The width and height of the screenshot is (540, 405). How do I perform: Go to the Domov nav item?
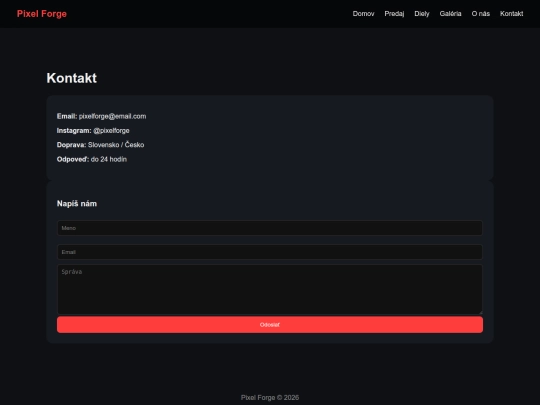[363, 14]
